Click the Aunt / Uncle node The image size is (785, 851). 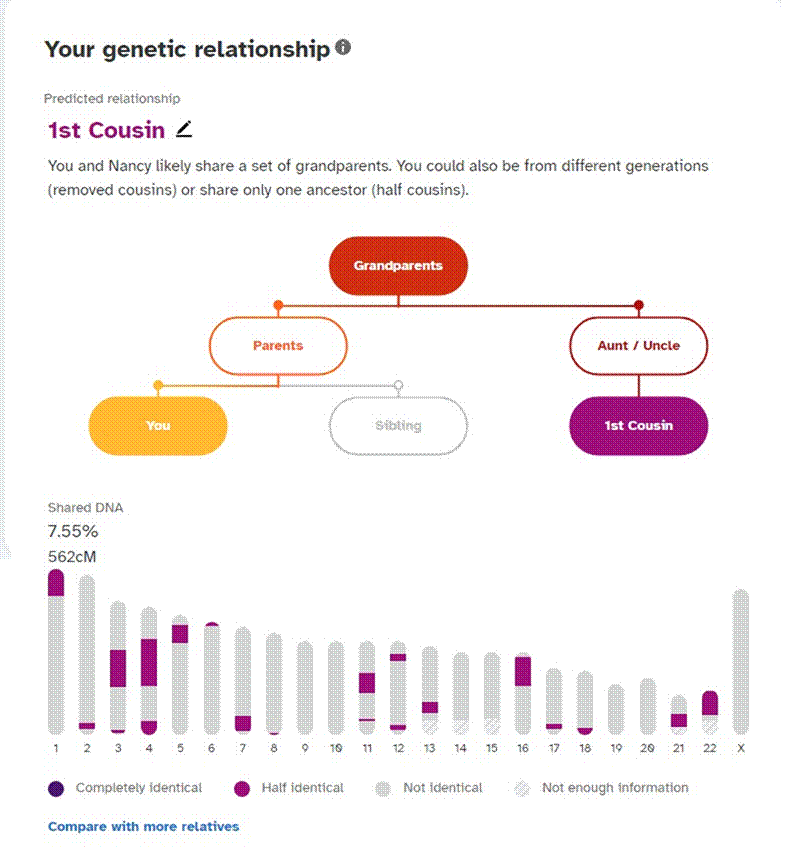(x=638, y=346)
